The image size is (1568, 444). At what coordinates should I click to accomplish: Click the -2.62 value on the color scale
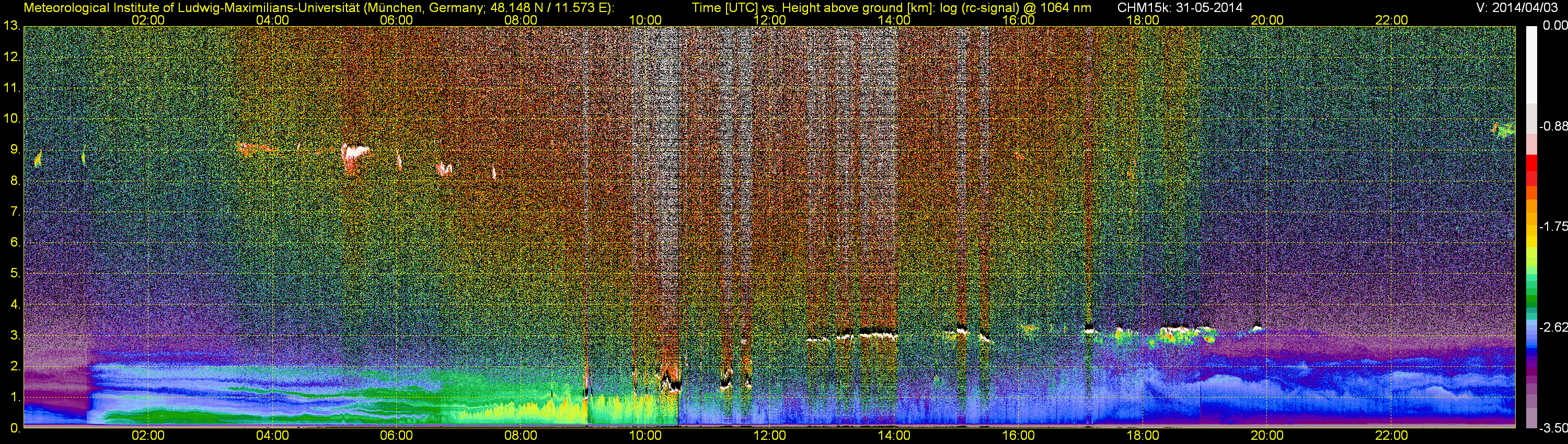(x=1553, y=327)
